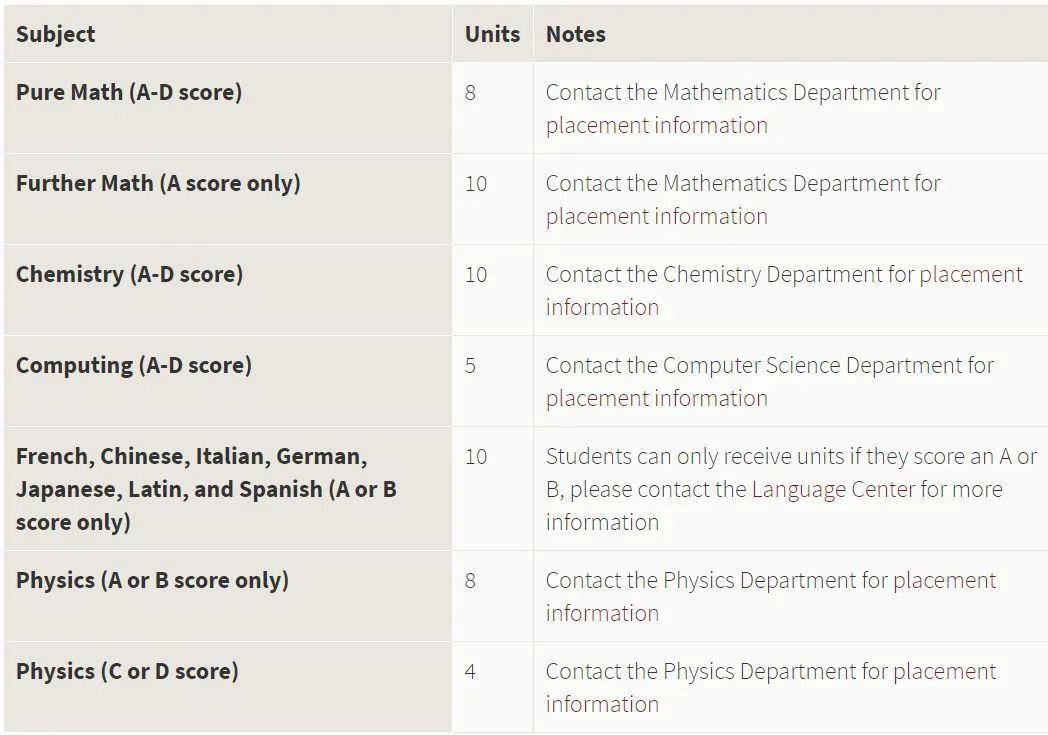This screenshot has height=735, width=1048.
Task: Click the 4 units value for Physics
Action: coord(471,671)
